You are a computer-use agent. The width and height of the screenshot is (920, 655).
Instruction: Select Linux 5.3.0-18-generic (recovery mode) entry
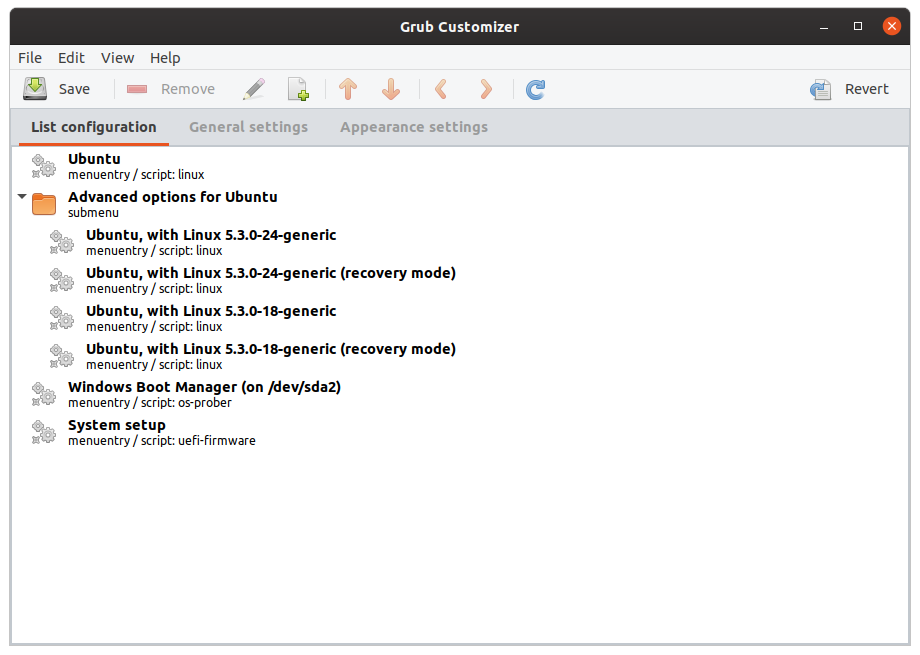460,356
